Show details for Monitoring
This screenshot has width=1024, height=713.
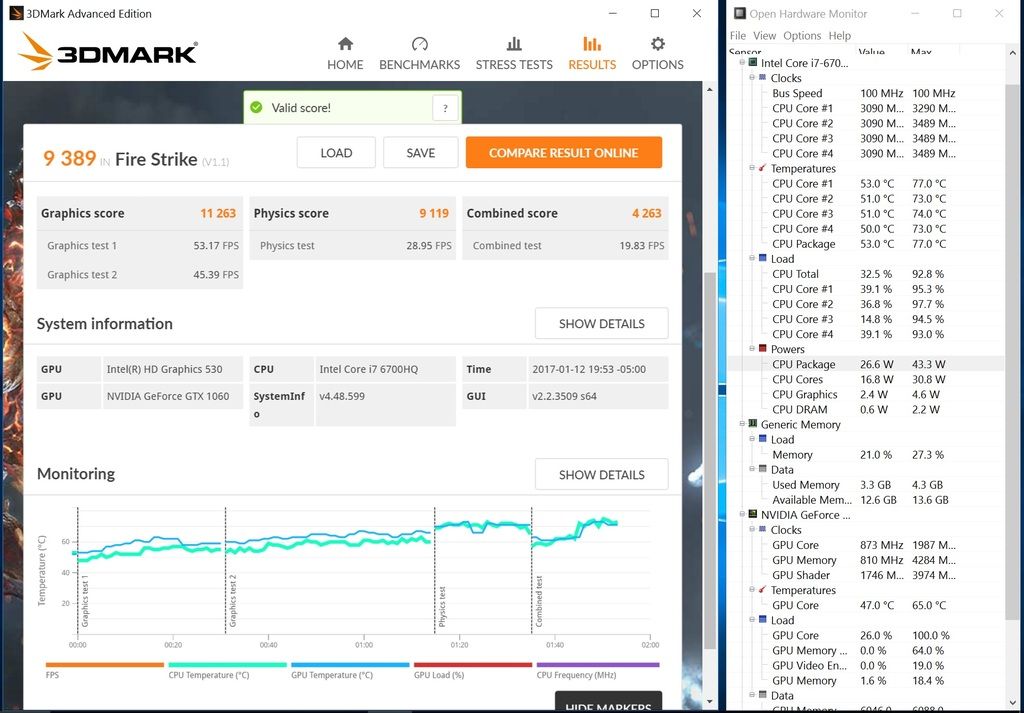click(x=601, y=475)
